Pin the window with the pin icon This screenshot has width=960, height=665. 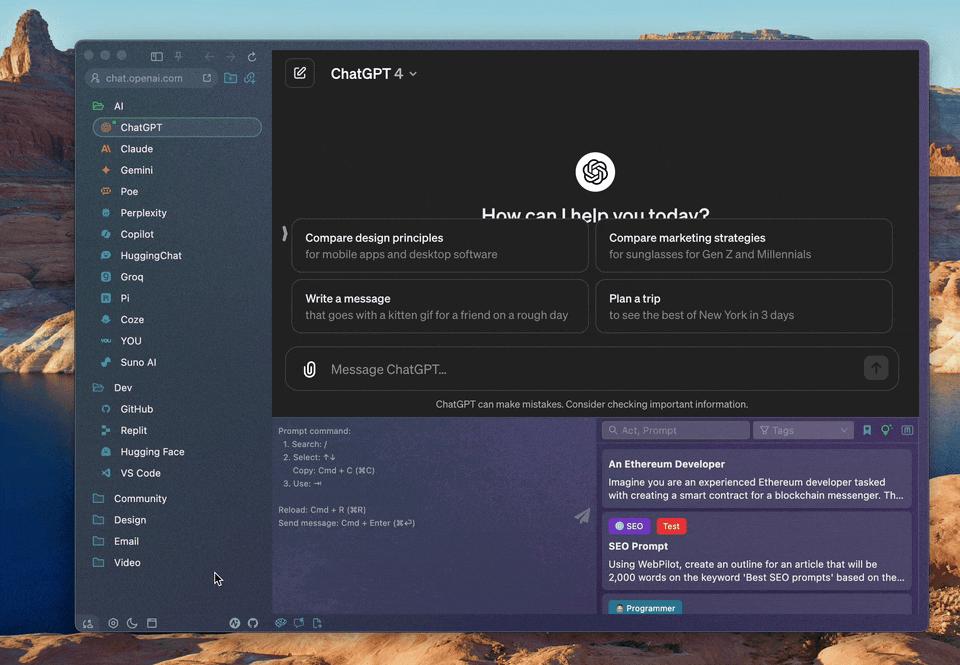click(178, 56)
